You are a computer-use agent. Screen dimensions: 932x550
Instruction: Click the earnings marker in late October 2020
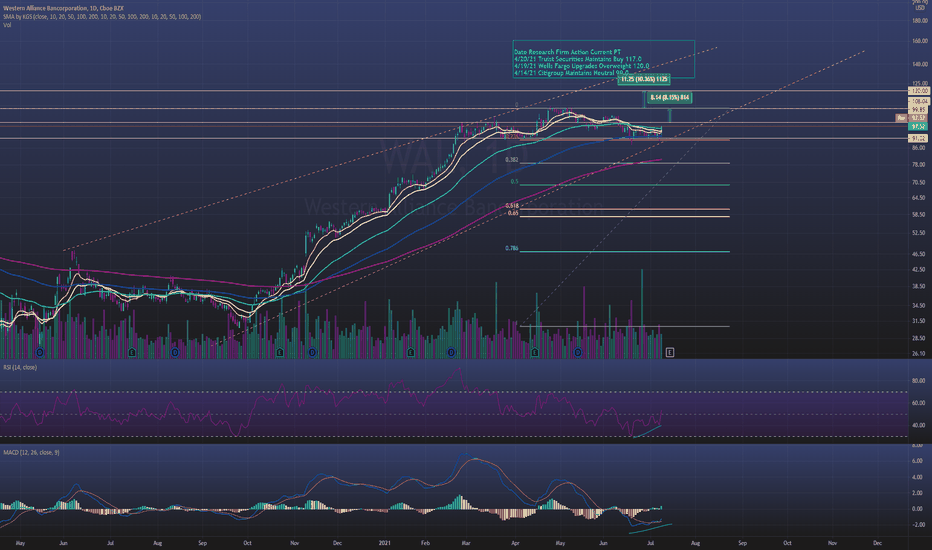point(280,353)
